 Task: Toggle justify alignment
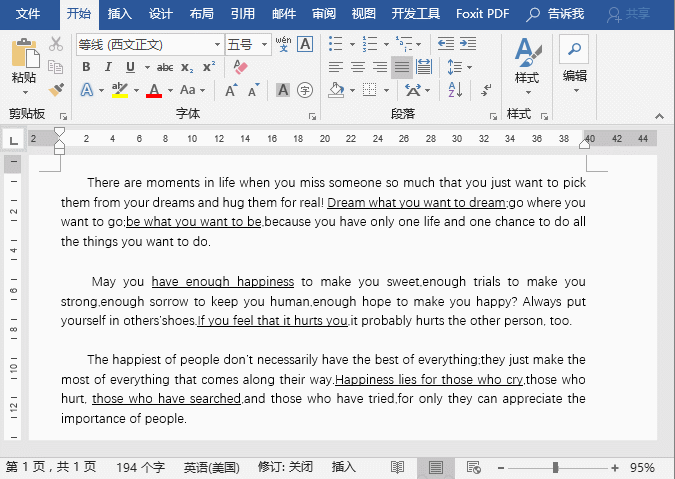click(x=402, y=67)
